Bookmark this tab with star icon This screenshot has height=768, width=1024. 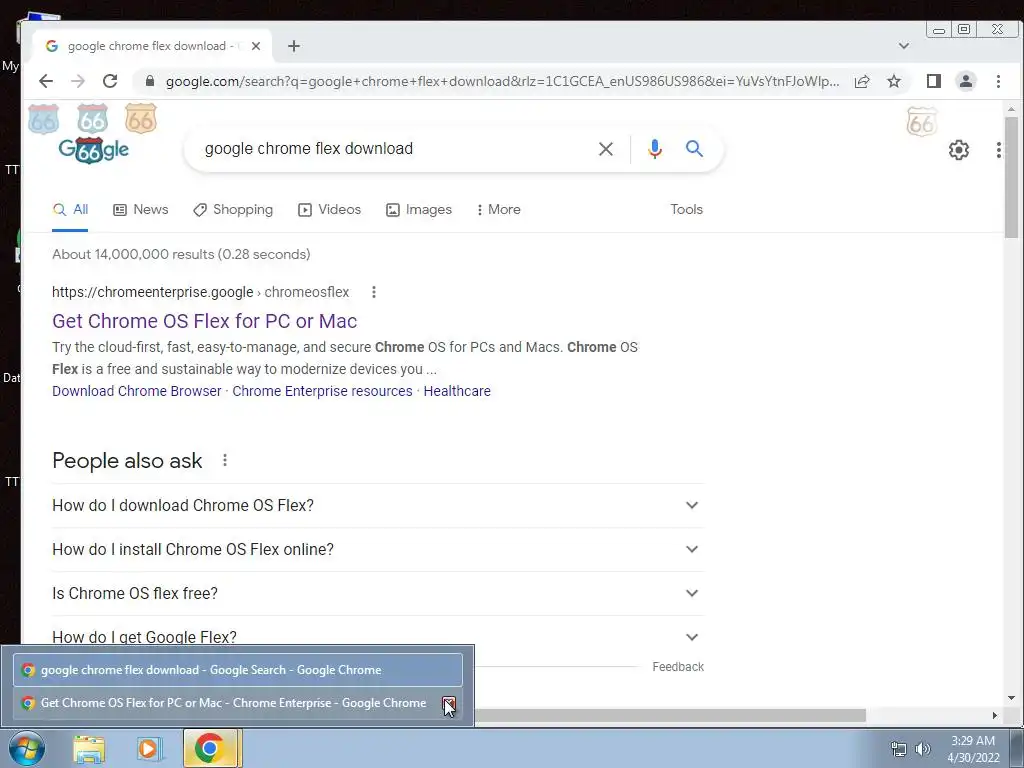[x=894, y=81]
